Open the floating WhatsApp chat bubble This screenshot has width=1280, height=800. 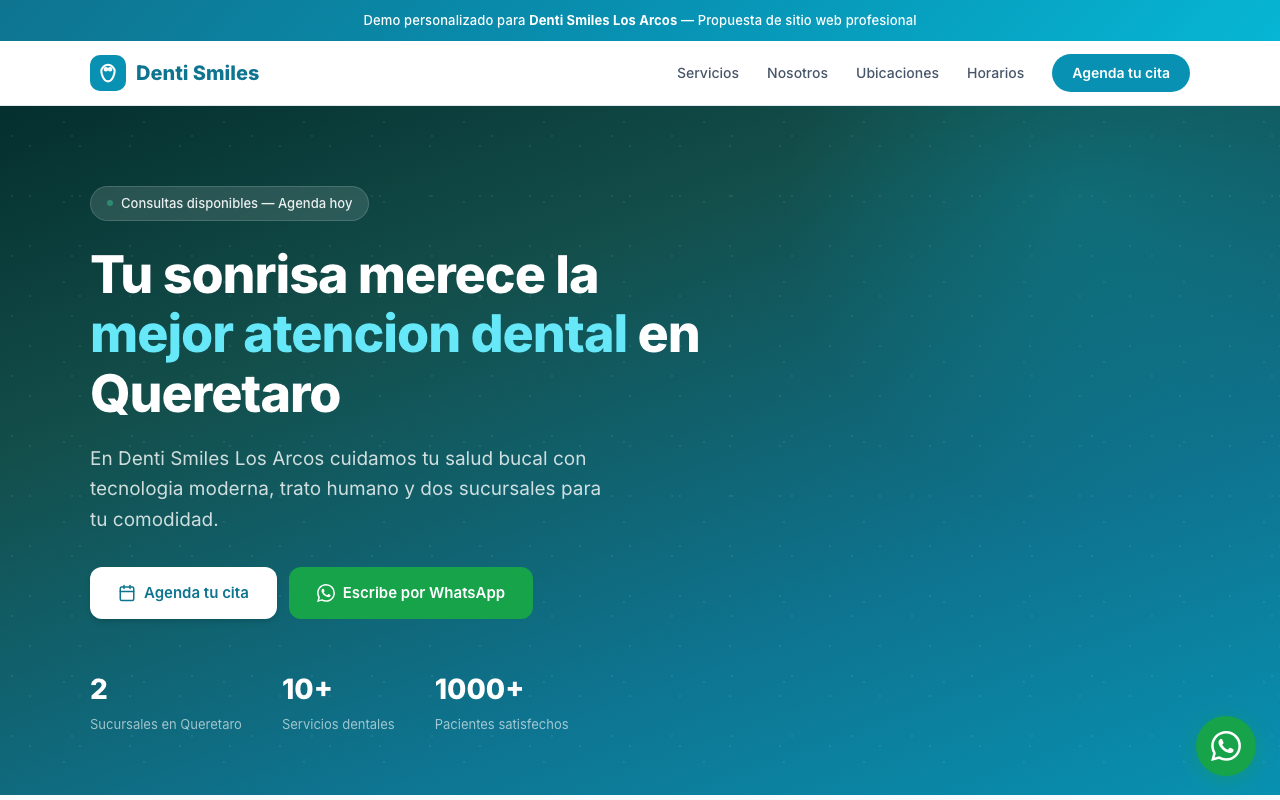1226,746
